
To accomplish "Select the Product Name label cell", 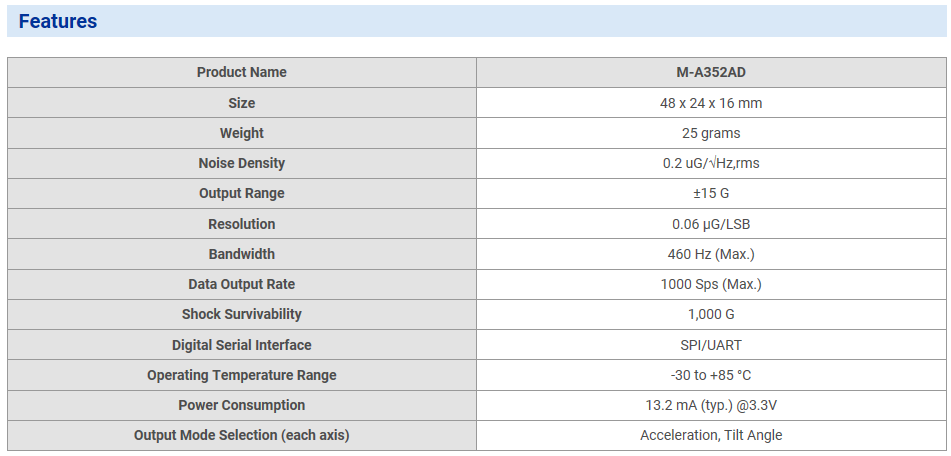I will pos(241,72).
